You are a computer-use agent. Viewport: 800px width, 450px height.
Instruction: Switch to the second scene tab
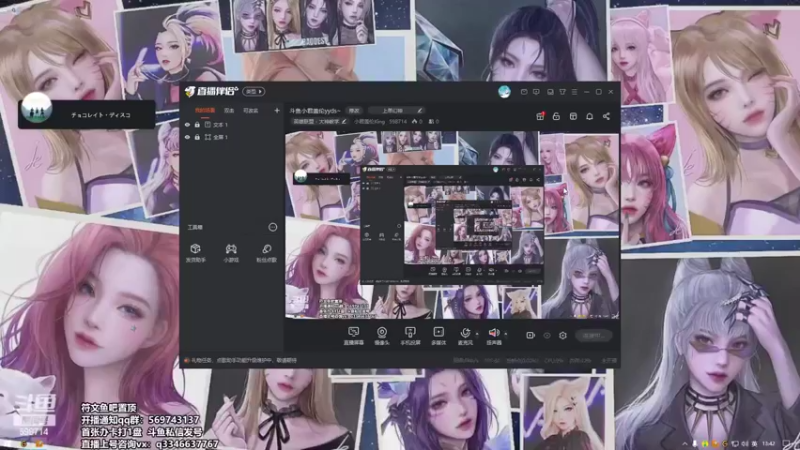pyautogui.click(x=229, y=110)
